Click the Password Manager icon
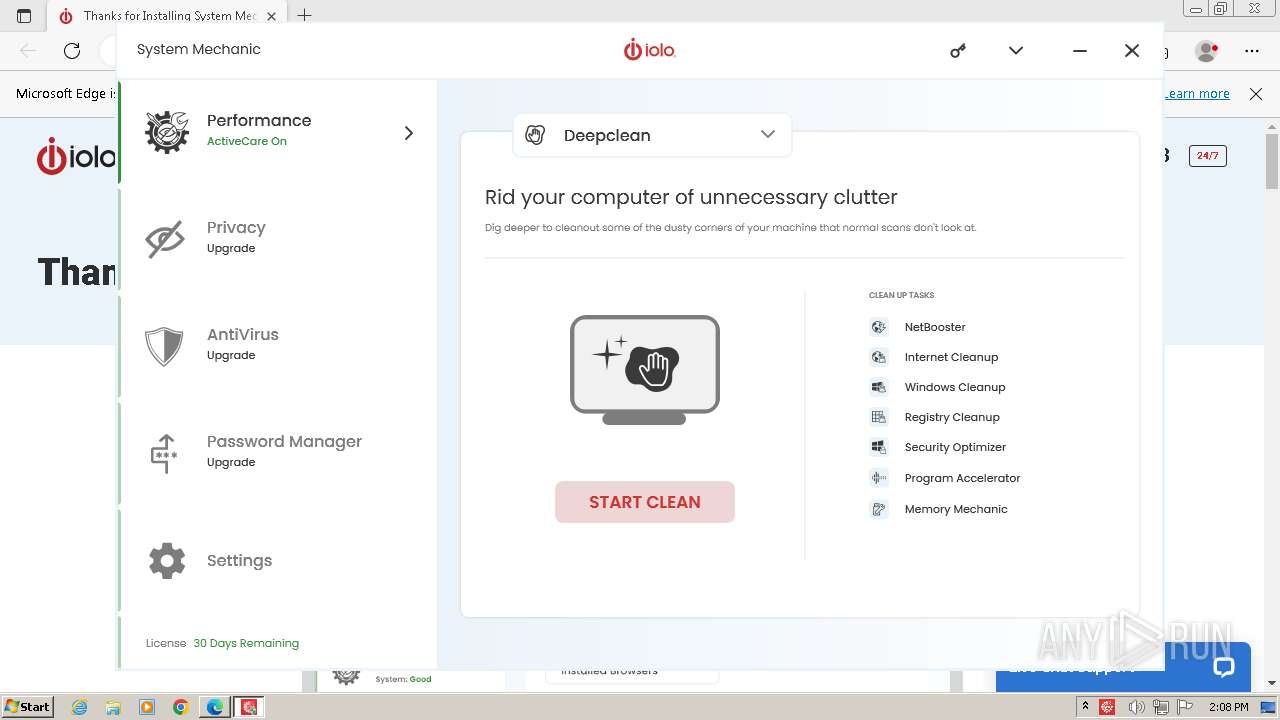The height and width of the screenshot is (720, 1280). tap(164, 453)
